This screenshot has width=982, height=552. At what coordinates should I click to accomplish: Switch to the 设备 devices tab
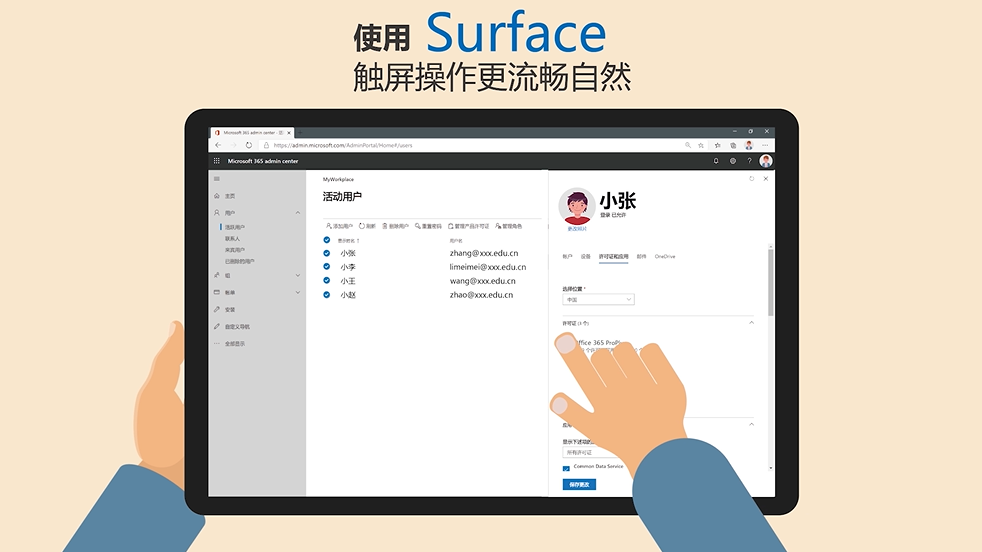[x=586, y=256]
